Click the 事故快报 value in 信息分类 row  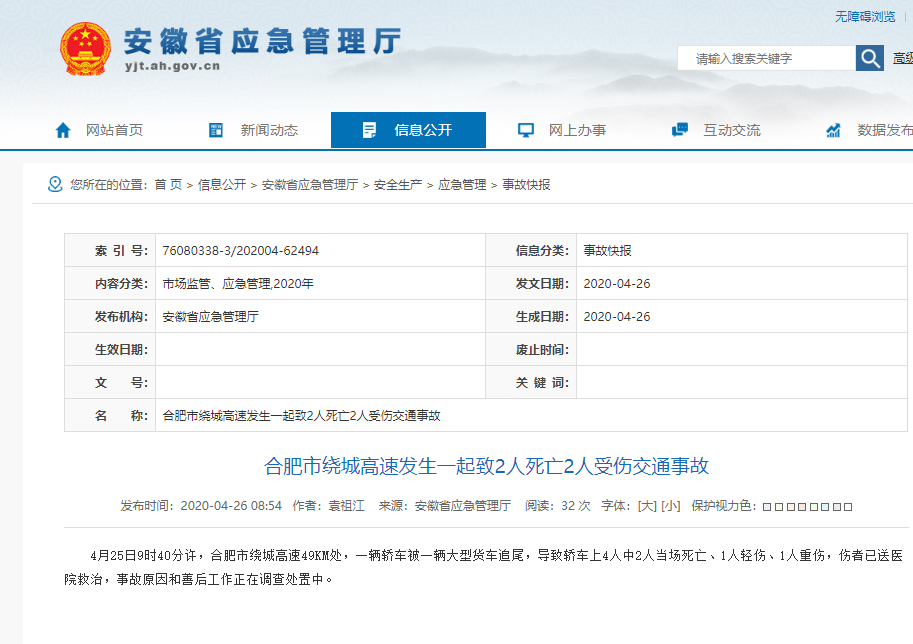coord(607,250)
